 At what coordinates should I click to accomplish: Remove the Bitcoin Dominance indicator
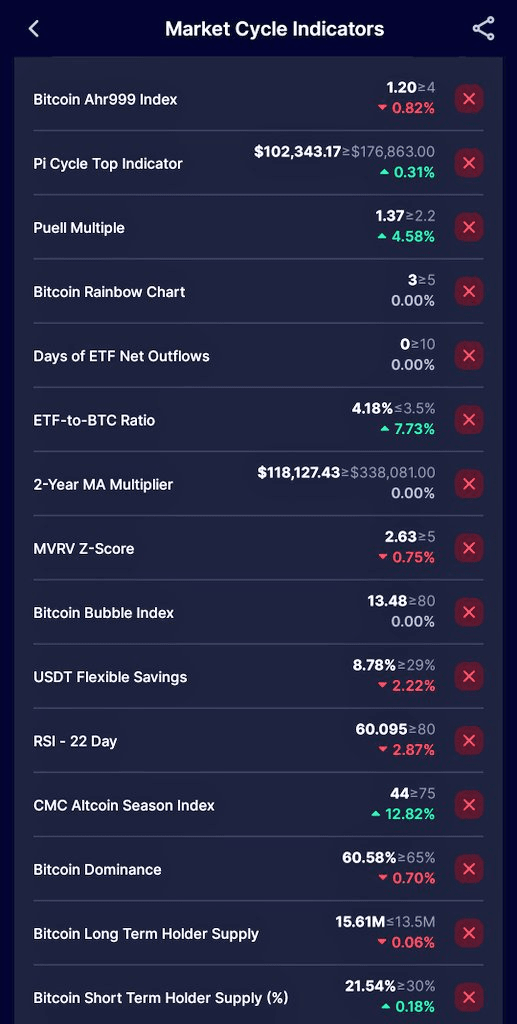coord(469,869)
